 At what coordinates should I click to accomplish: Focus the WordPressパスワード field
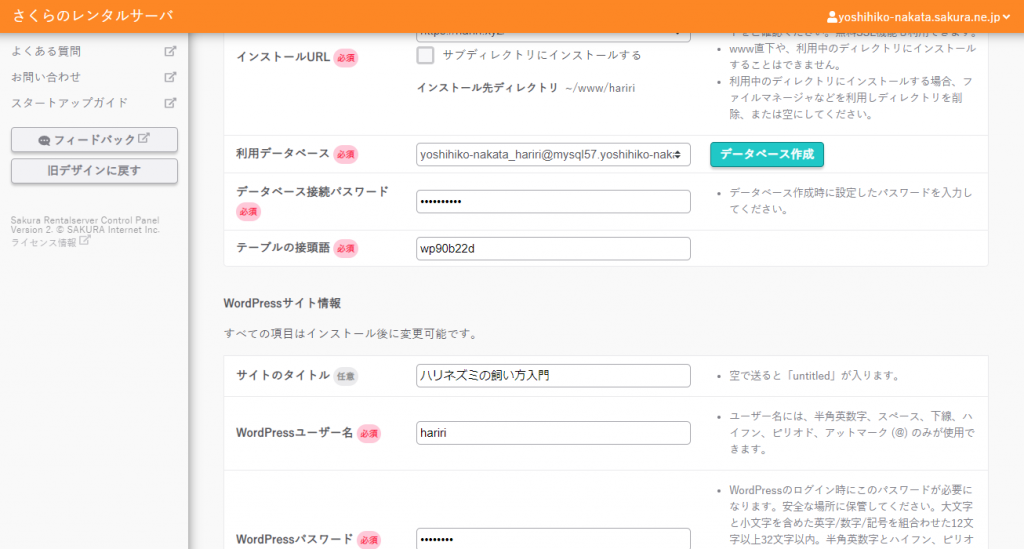553,539
